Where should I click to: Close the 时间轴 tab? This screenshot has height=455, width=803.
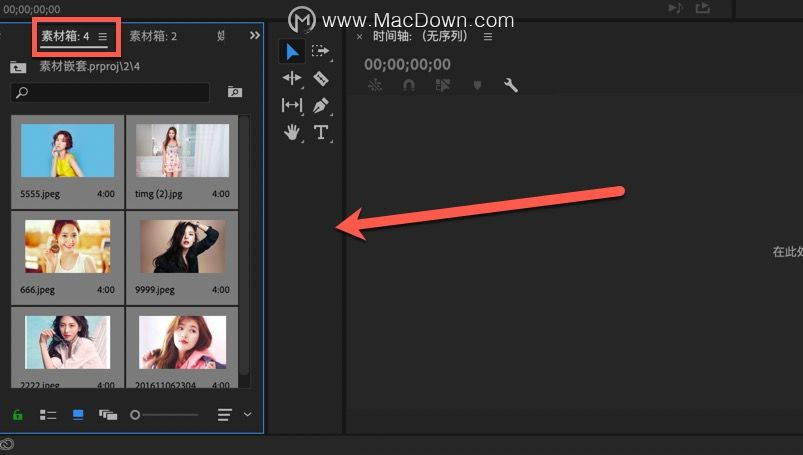tap(360, 37)
